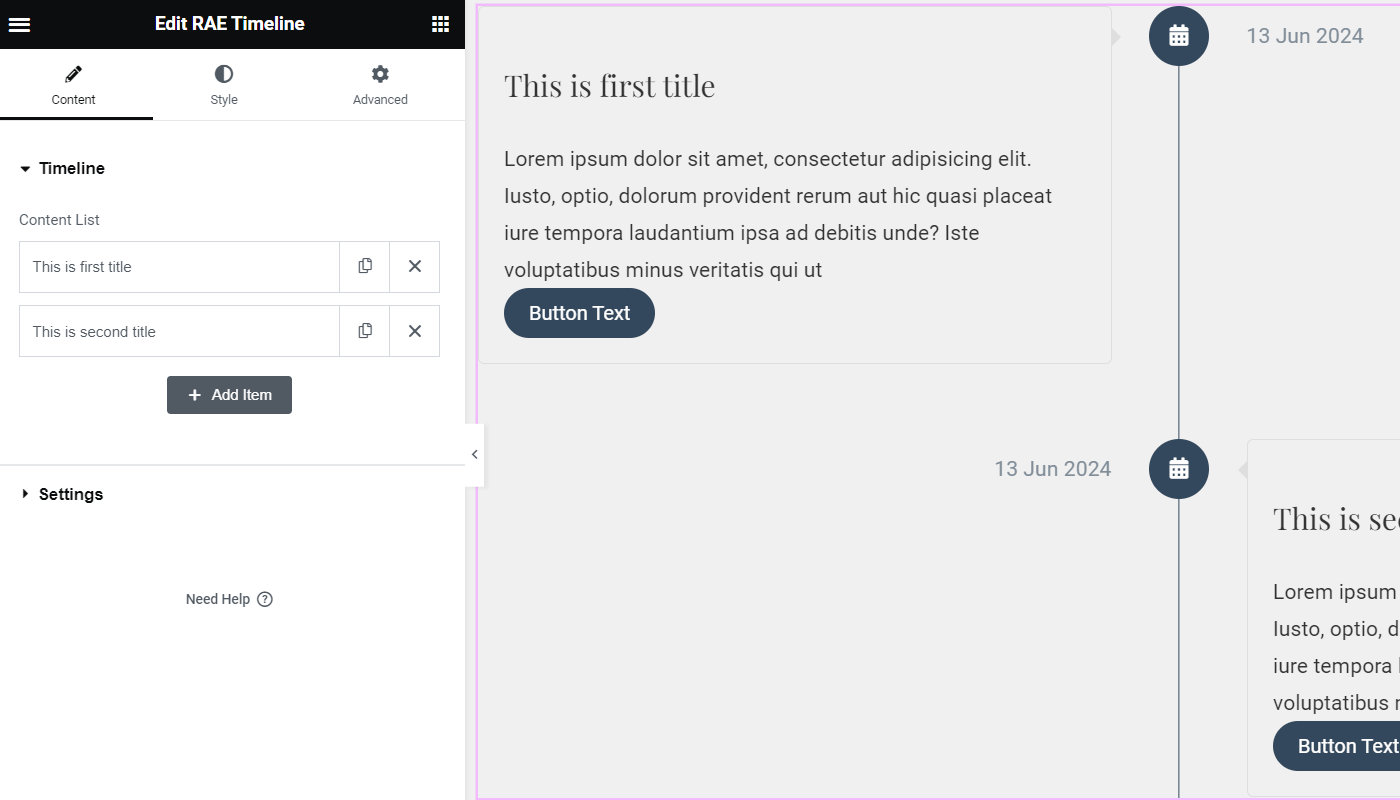The width and height of the screenshot is (1400, 800).
Task: Click the 'Content List' label
Action: pyautogui.click(x=59, y=220)
